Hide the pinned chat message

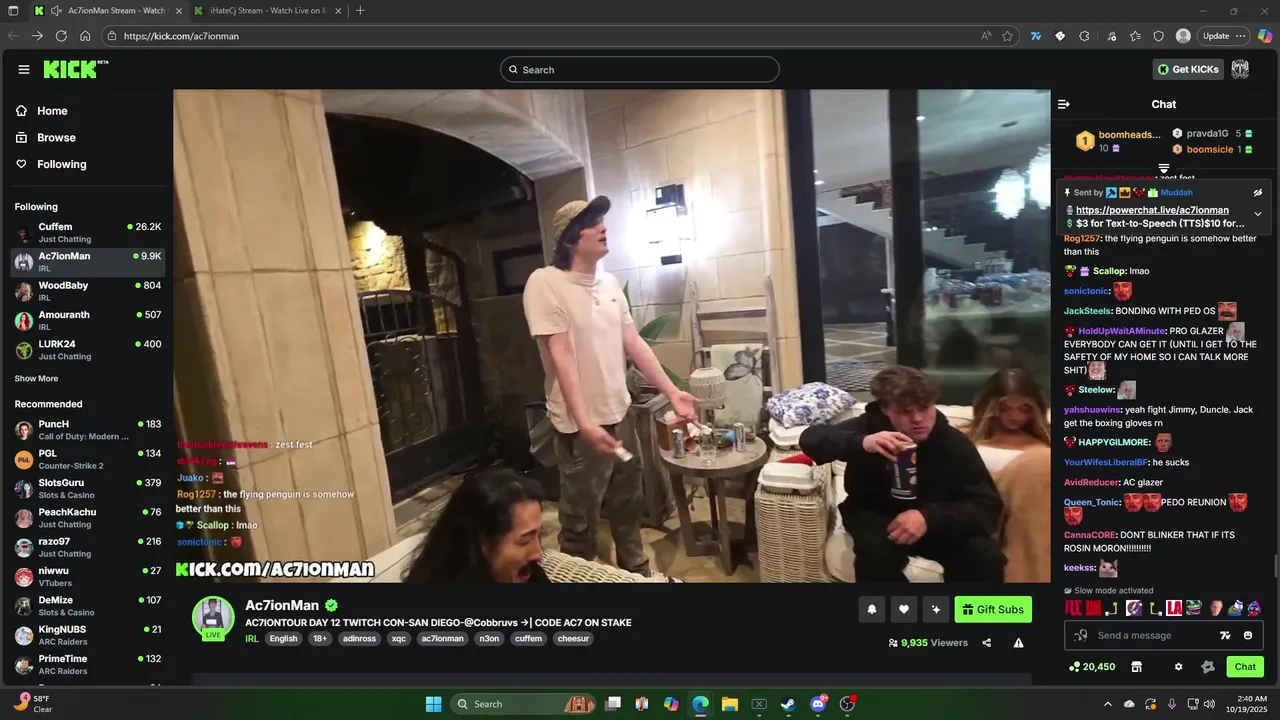pyautogui.click(x=1258, y=192)
